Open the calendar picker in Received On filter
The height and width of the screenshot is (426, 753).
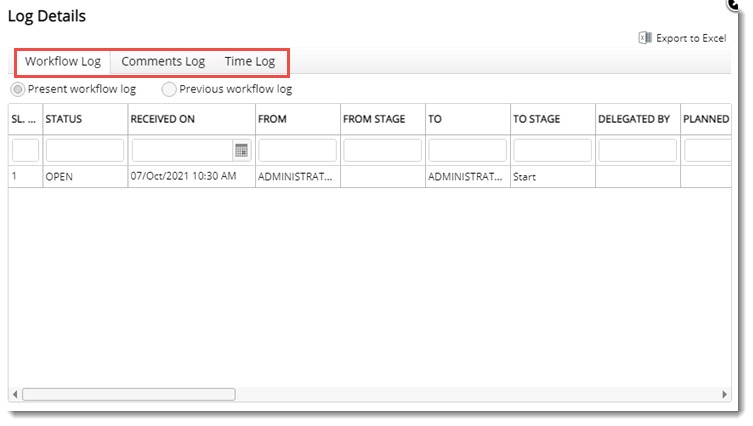(x=241, y=150)
